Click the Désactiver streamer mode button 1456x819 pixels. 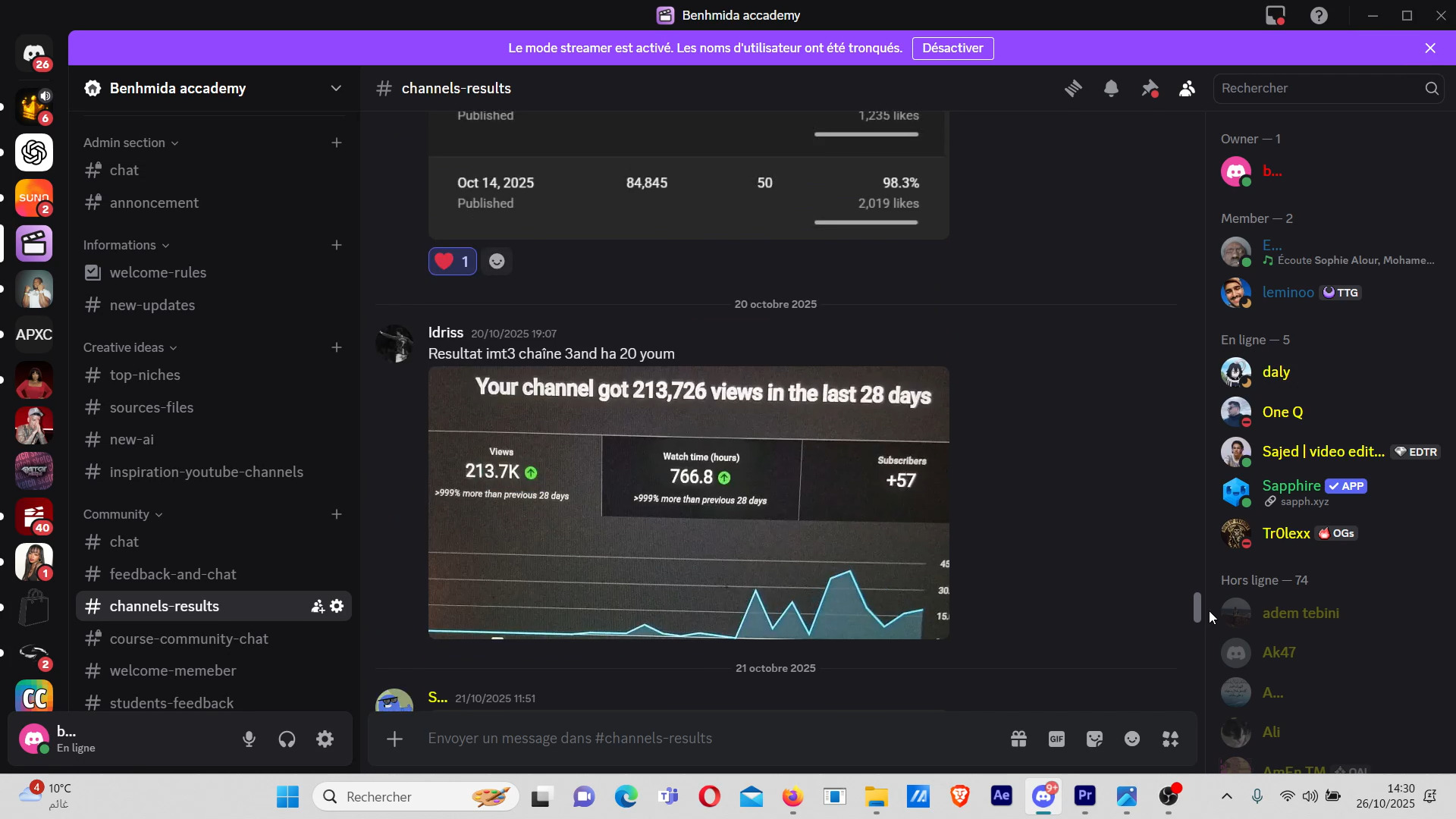click(x=952, y=49)
